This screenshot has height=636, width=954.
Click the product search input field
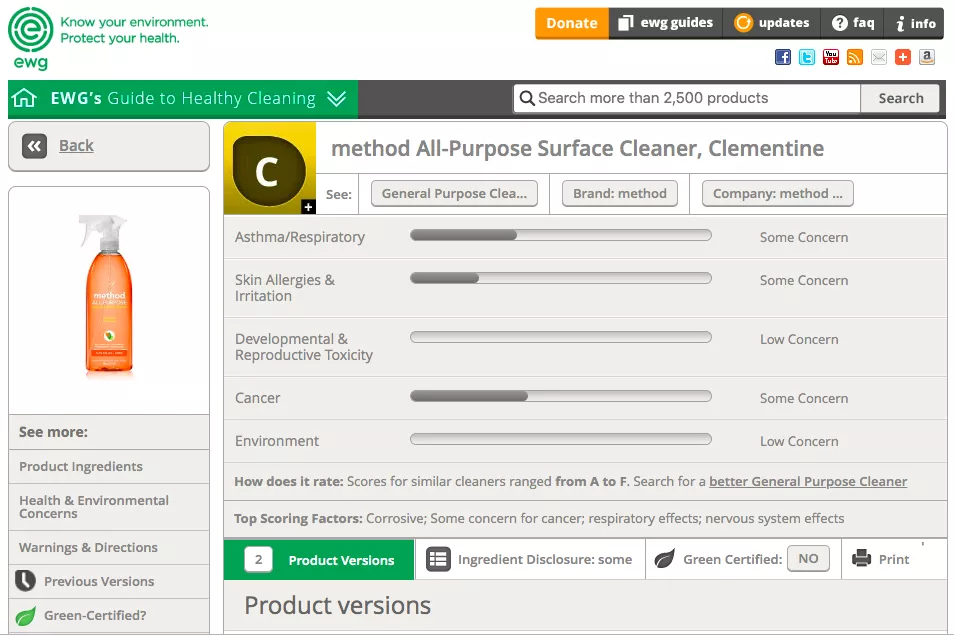pos(688,98)
